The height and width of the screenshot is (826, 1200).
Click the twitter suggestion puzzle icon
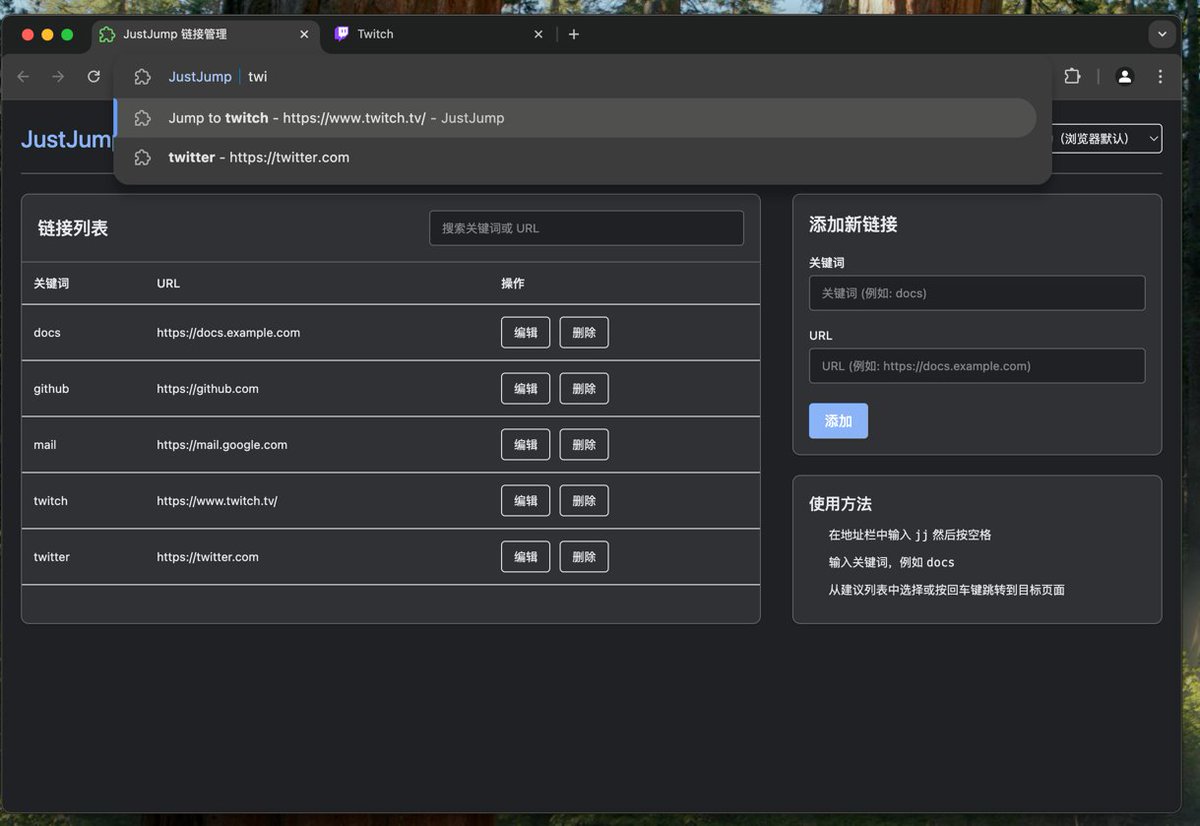pyautogui.click(x=143, y=157)
